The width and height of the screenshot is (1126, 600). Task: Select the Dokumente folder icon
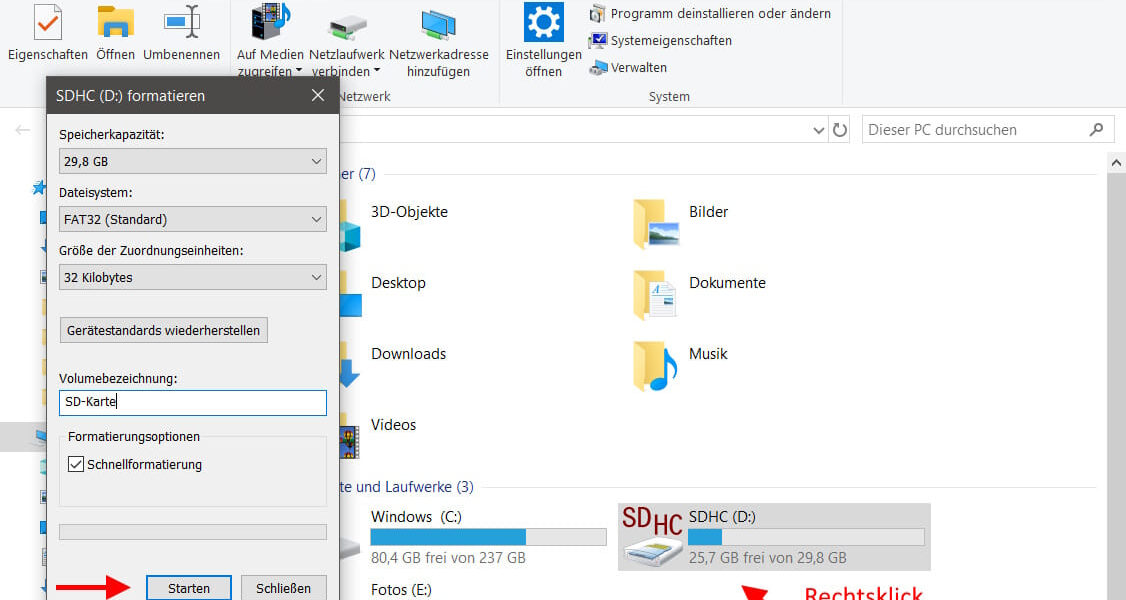656,294
